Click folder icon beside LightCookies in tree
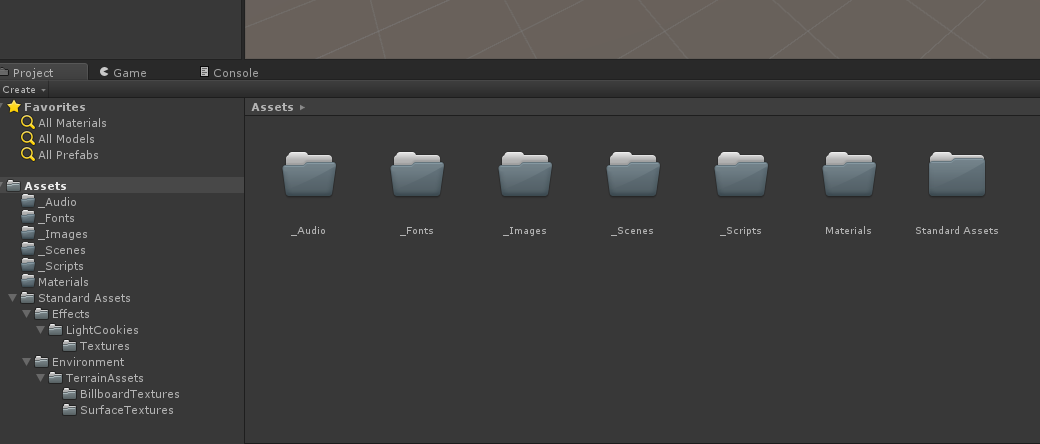The height and width of the screenshot is (444, 1040). [x=56, y=329]
